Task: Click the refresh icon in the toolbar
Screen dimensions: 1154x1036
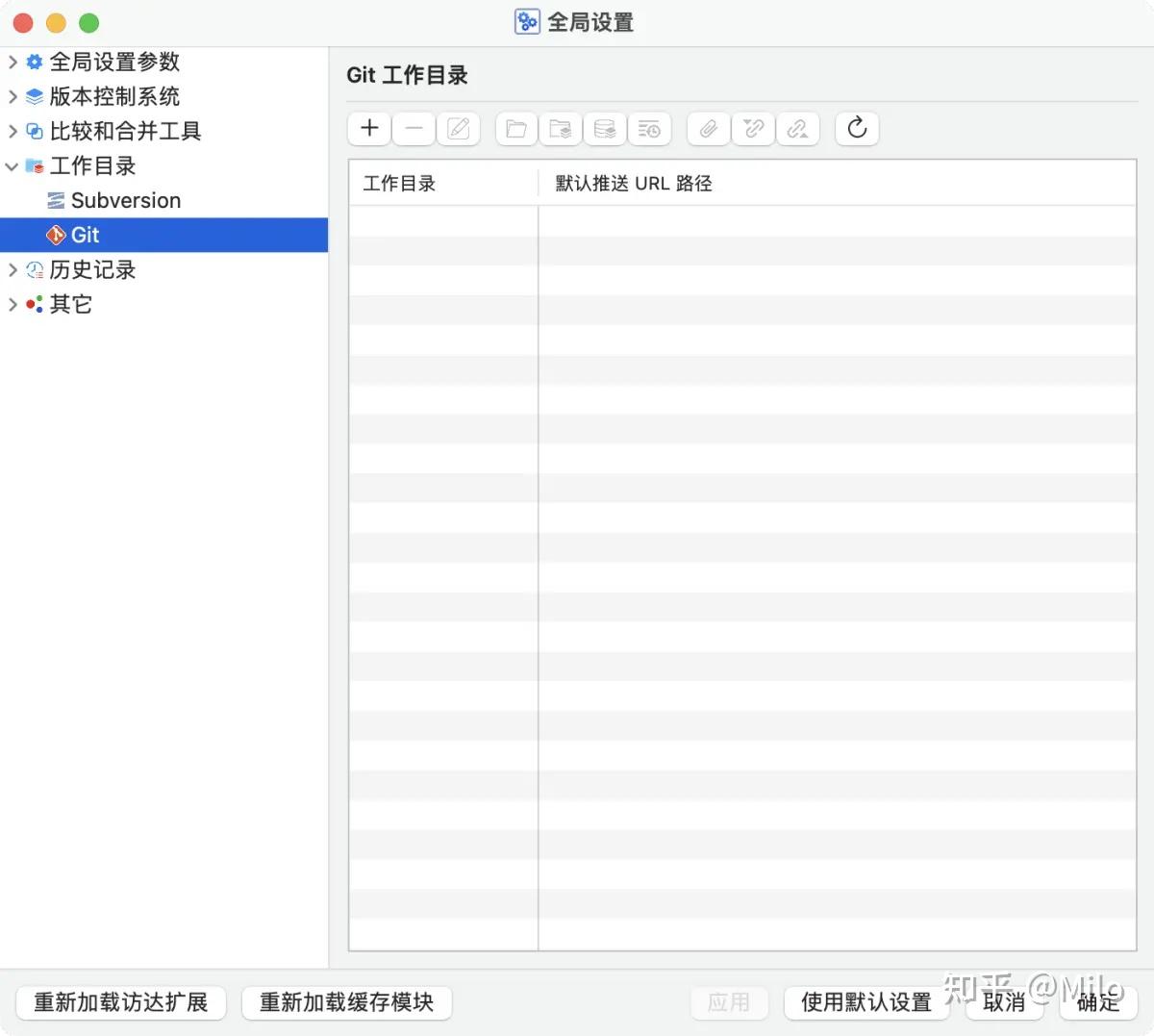Action: pos(856,128)
